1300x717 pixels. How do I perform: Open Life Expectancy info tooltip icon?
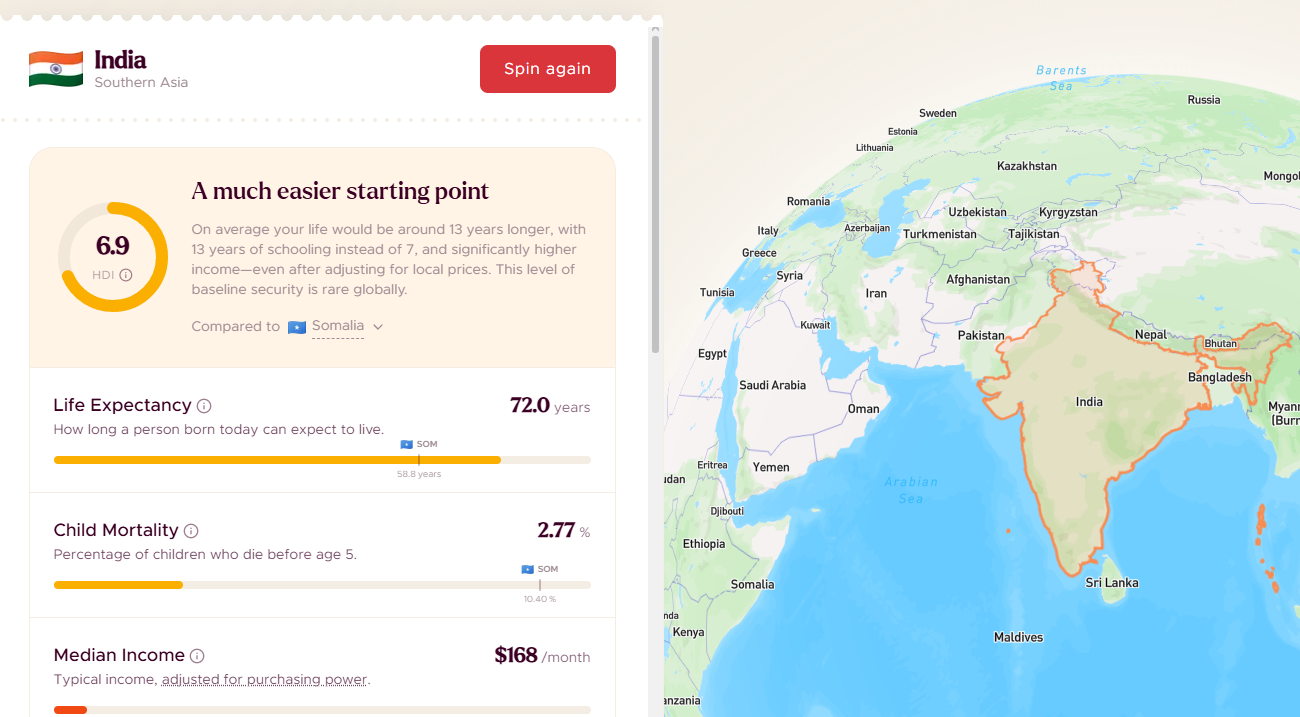tap(204, 406)
